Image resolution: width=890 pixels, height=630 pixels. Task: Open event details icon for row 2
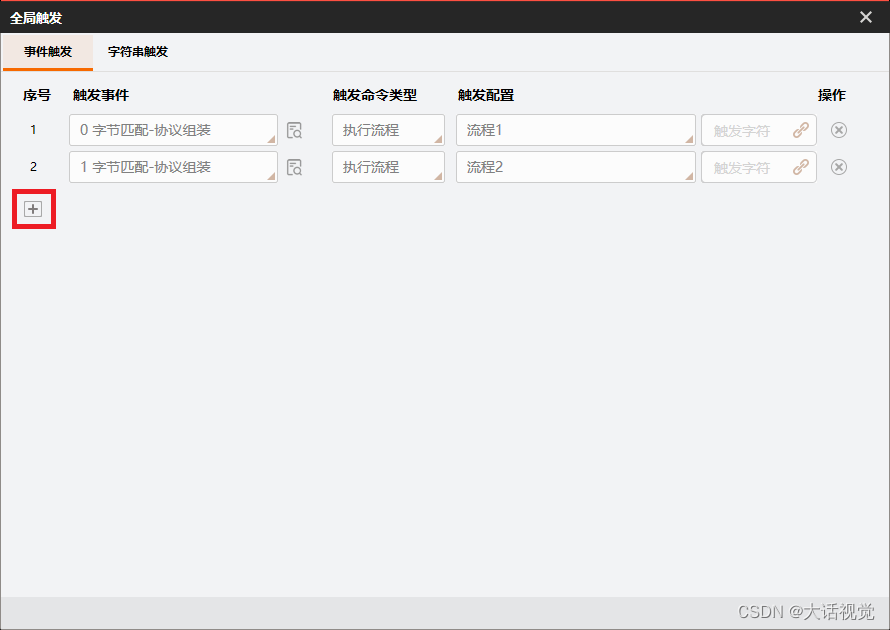[x=294, y=167]
